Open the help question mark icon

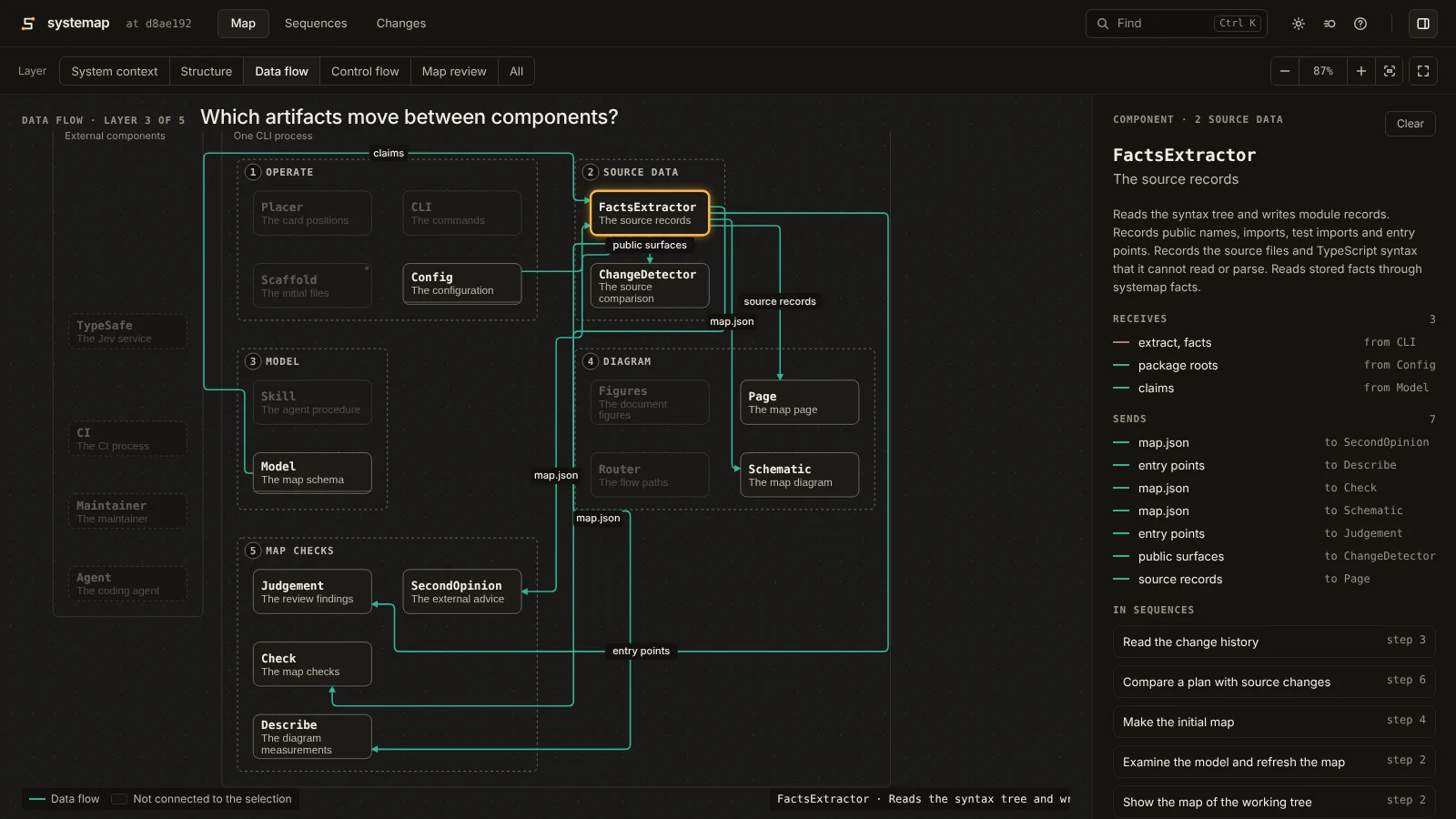pos(1360,24)
